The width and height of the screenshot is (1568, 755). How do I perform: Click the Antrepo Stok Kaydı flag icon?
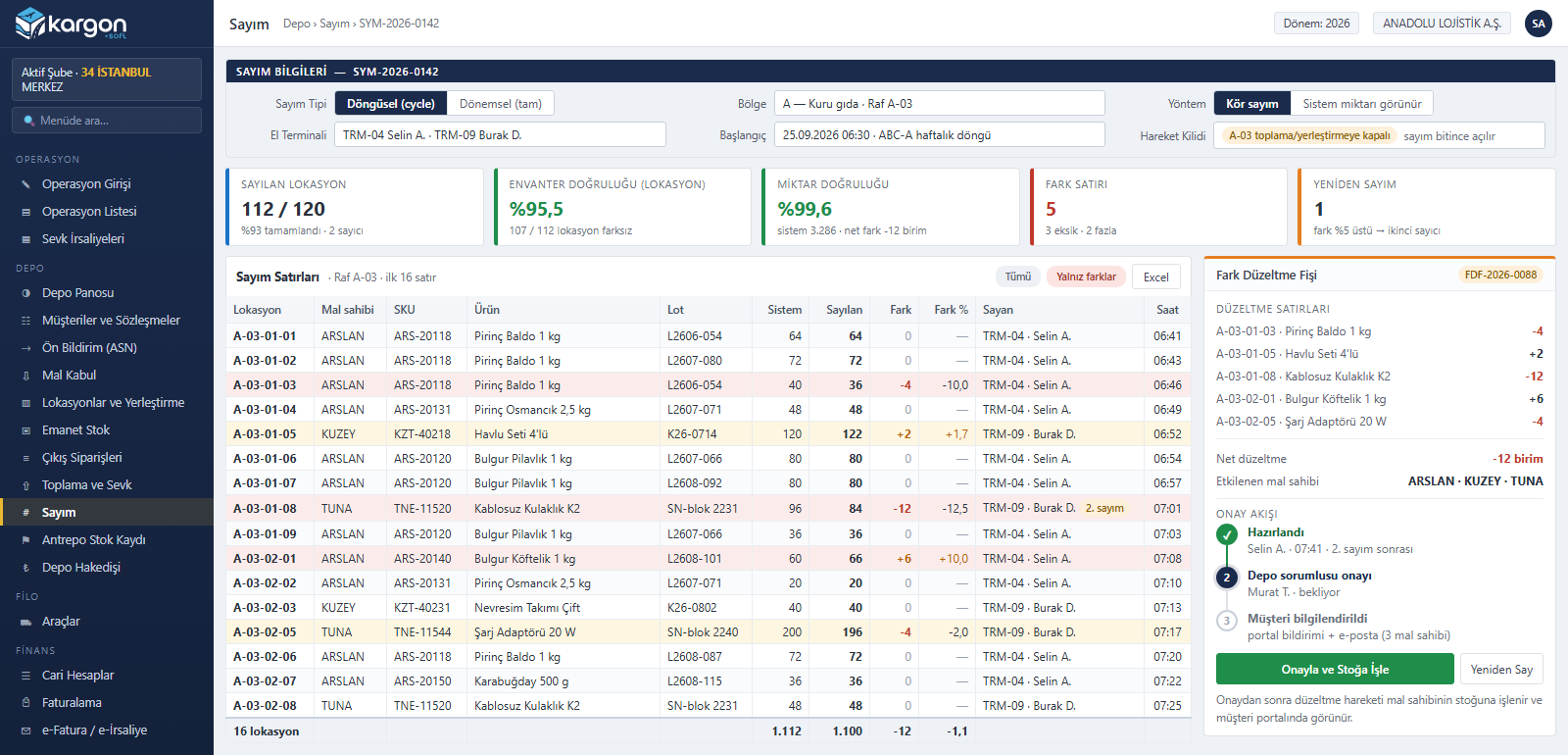tap(26, 540)
